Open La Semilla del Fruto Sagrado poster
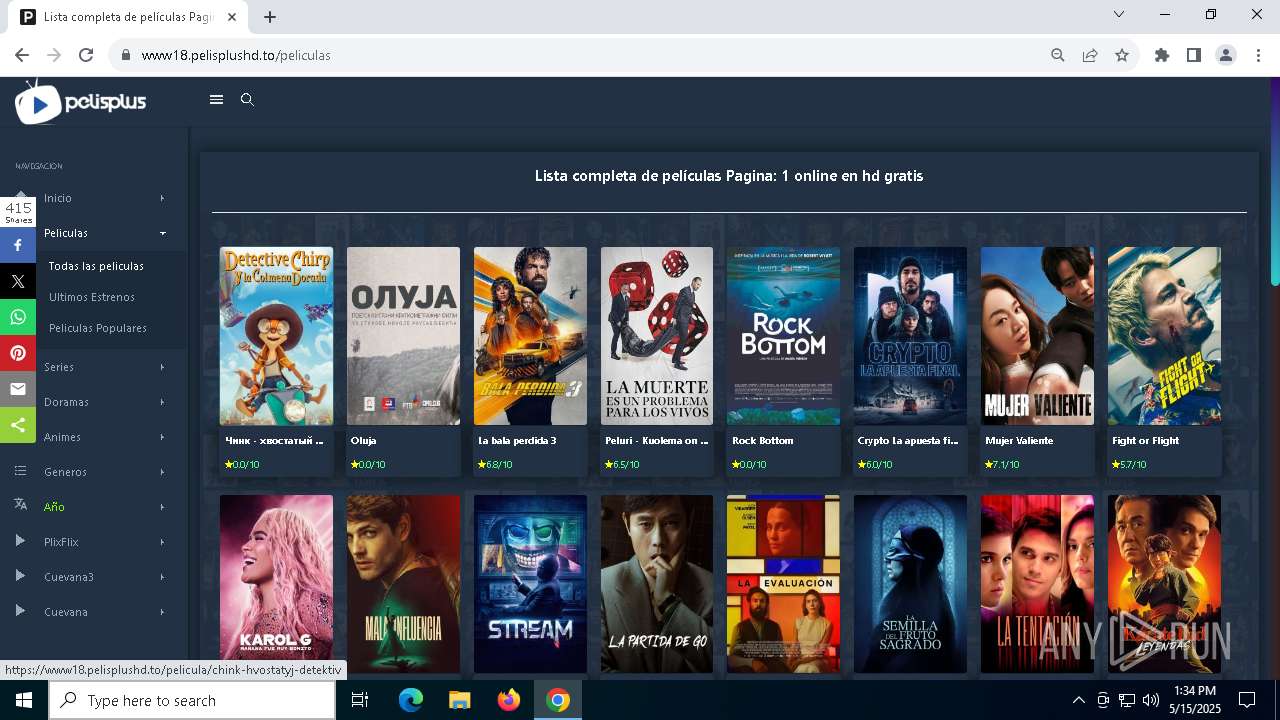This screenshot has height=720, width=1280. [910, 584]
